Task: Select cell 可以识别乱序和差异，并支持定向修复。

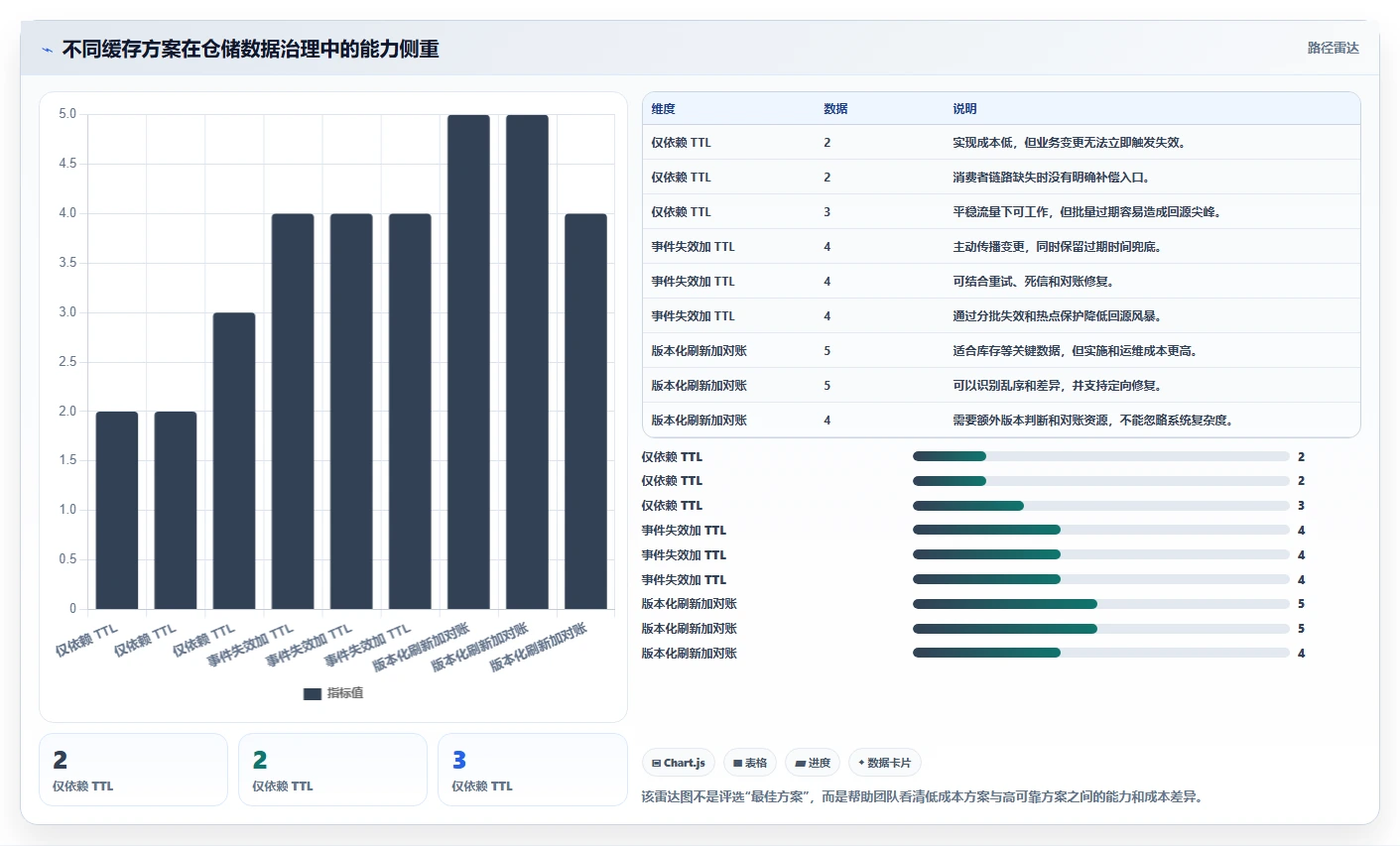Action: click(1058, 386)
